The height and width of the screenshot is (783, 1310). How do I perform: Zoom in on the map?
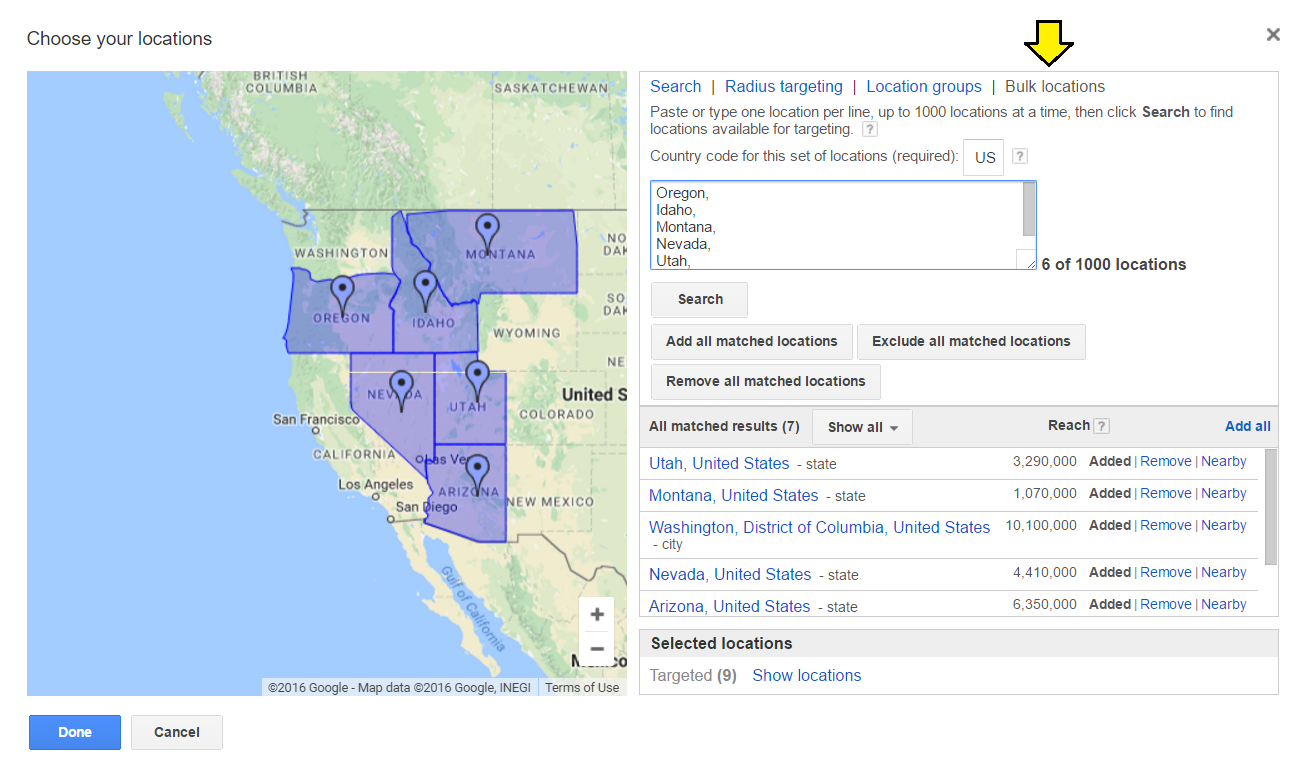click(x=597, y=614)
